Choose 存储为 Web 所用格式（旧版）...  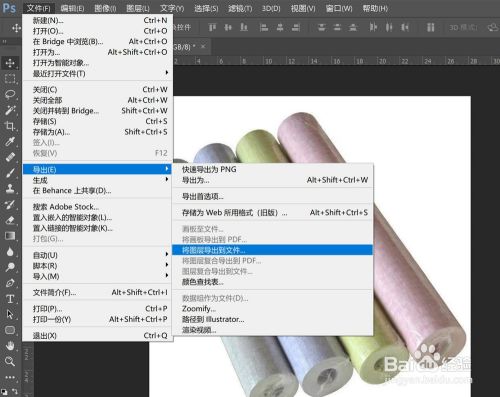tap(272, 212)
